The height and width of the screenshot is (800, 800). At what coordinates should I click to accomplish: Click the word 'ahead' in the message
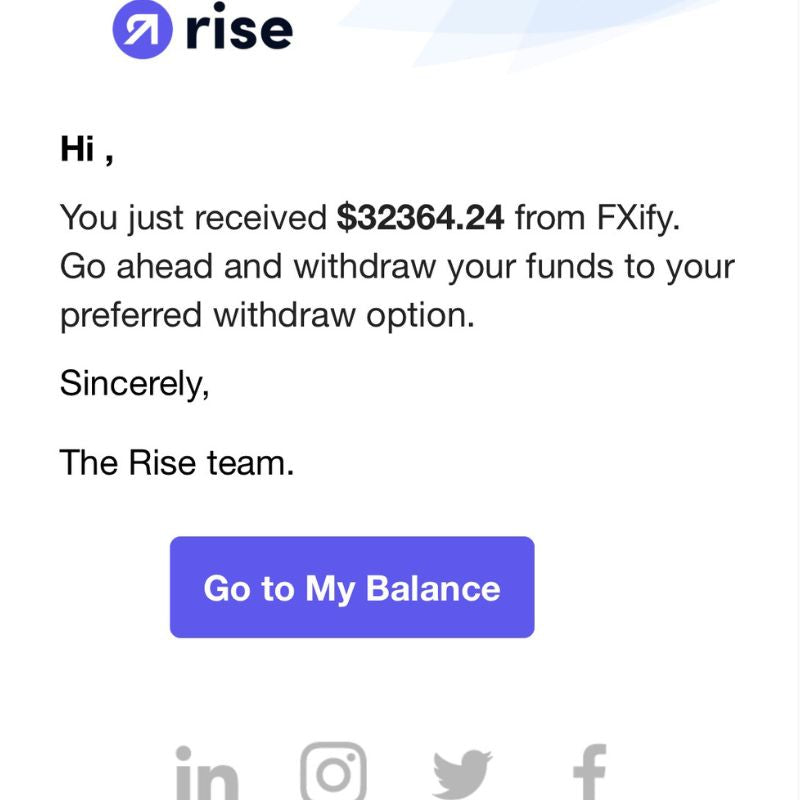click(x=167, y=267)
